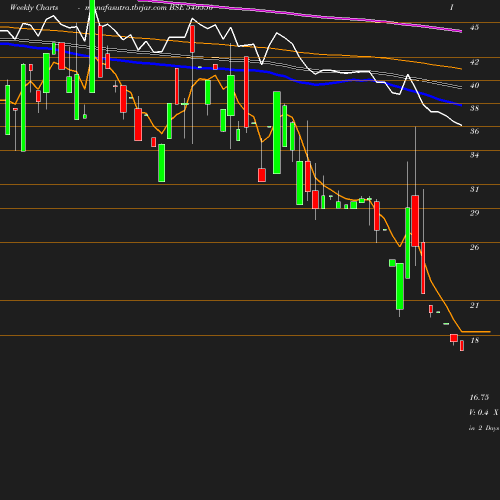The image size is (500, 500).
Task: Click the '31' price axis label
Action: tap(474, 189)
